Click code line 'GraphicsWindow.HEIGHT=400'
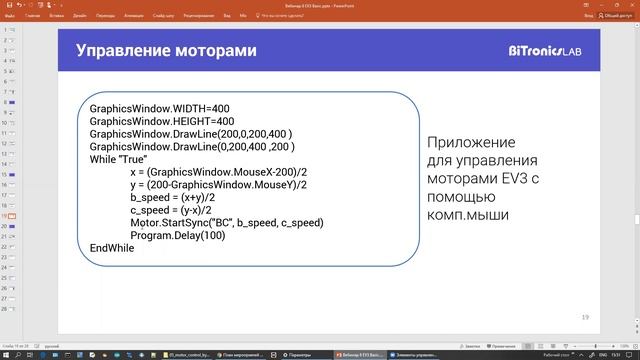Viewport: 640px width, 360px height. [x=162, y=121]
